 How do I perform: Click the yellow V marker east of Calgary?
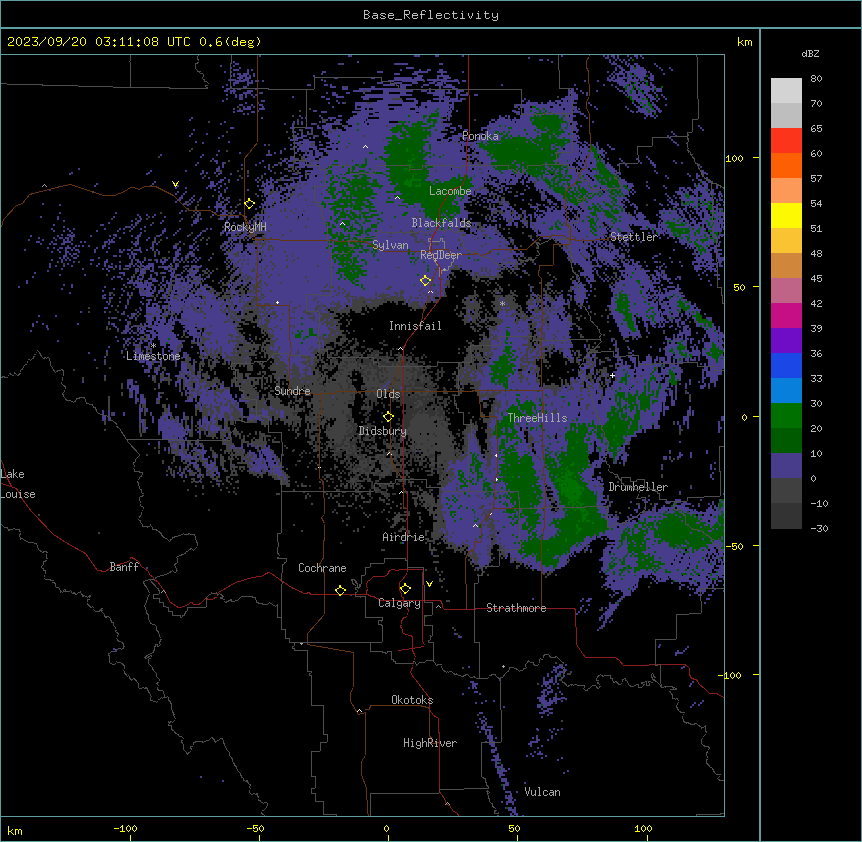click(429, 584)
